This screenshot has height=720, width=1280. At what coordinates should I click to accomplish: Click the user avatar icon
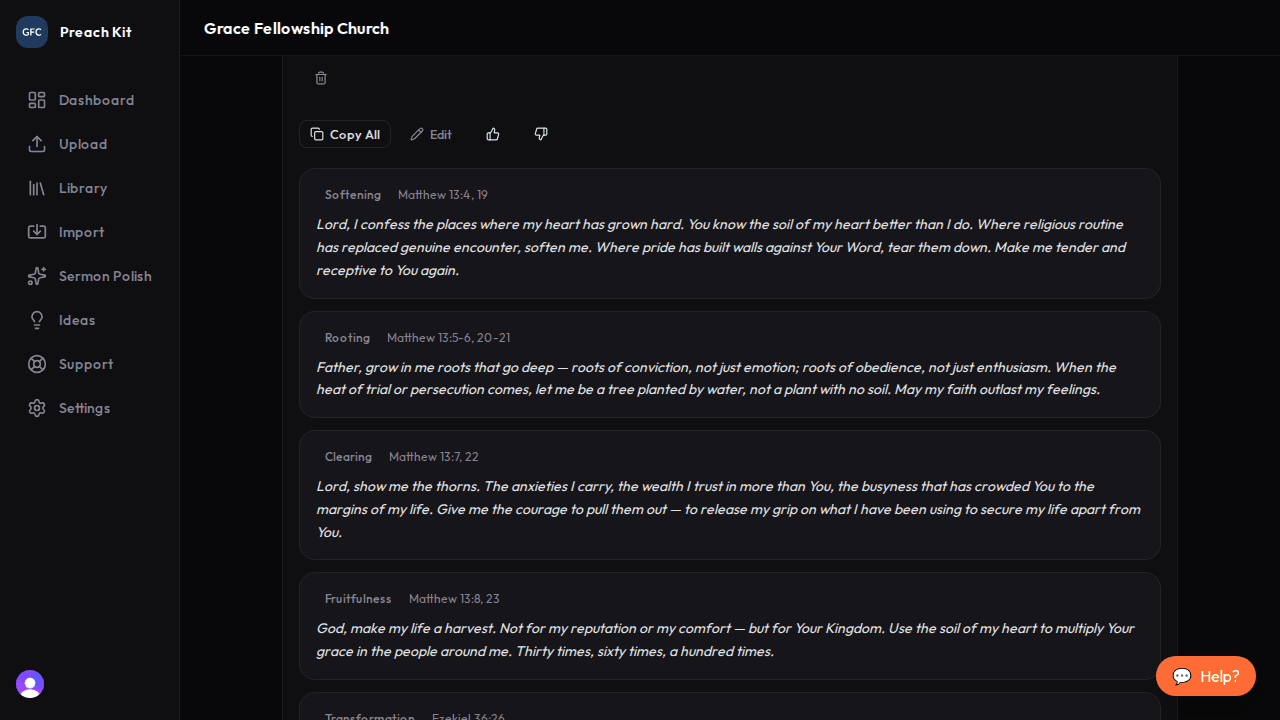[30, 684]
